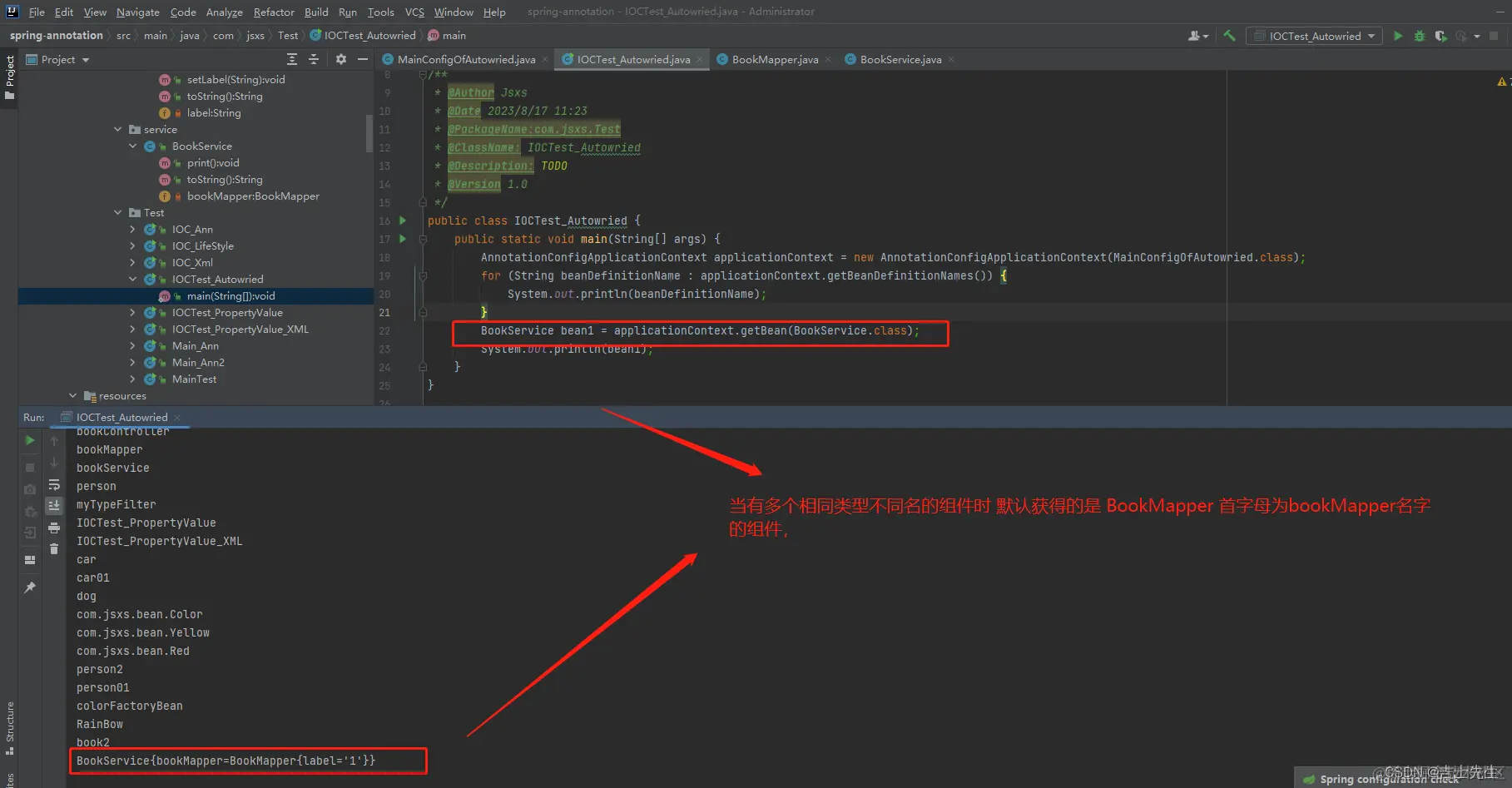Image resolution: width=1512 pixels, height=788 pixels.
Task: Click the Down the stack trace arrow
Action: click(x=54, y=463)
